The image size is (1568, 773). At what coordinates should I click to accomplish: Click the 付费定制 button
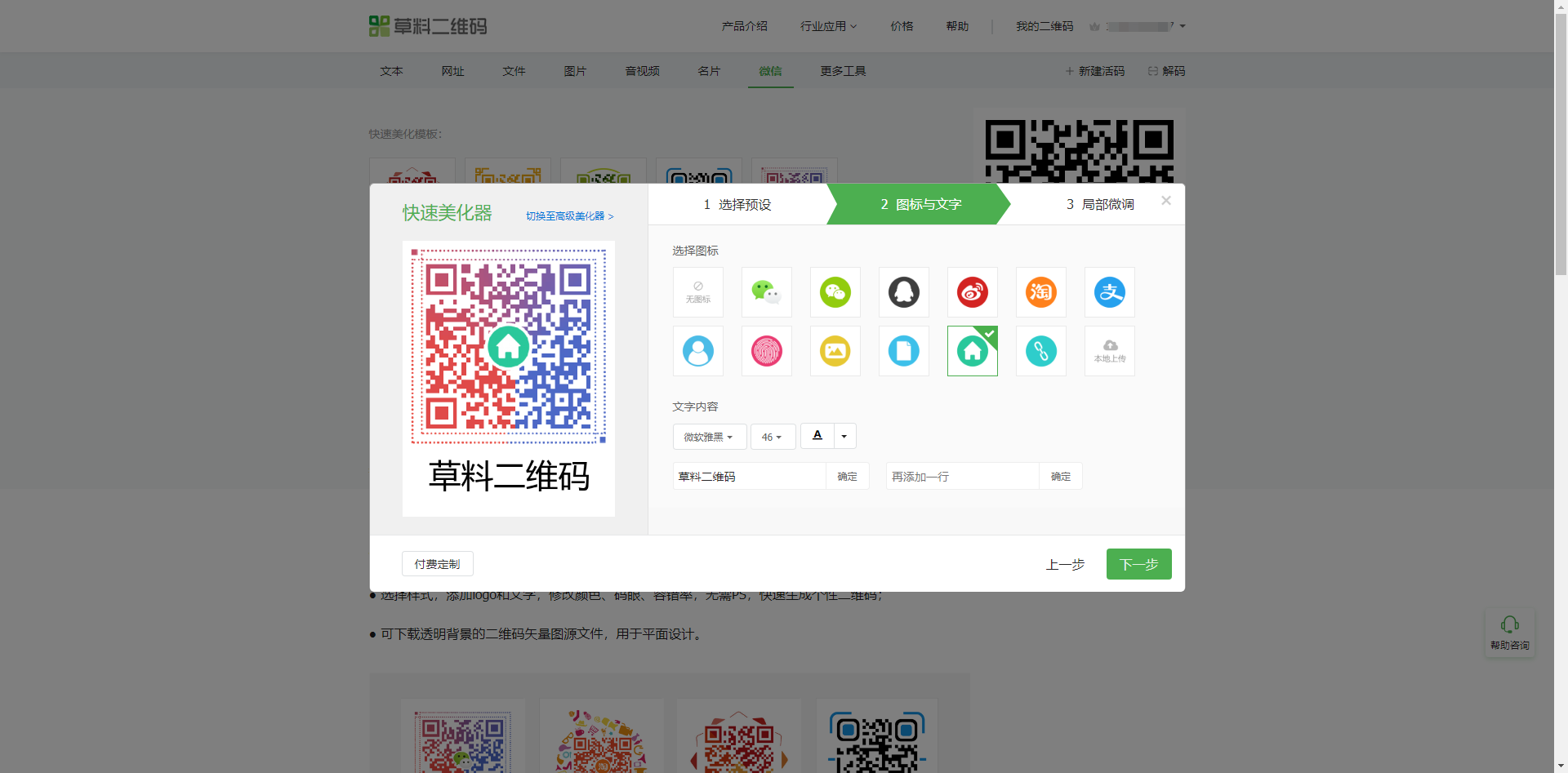click(x=437, y=564)
